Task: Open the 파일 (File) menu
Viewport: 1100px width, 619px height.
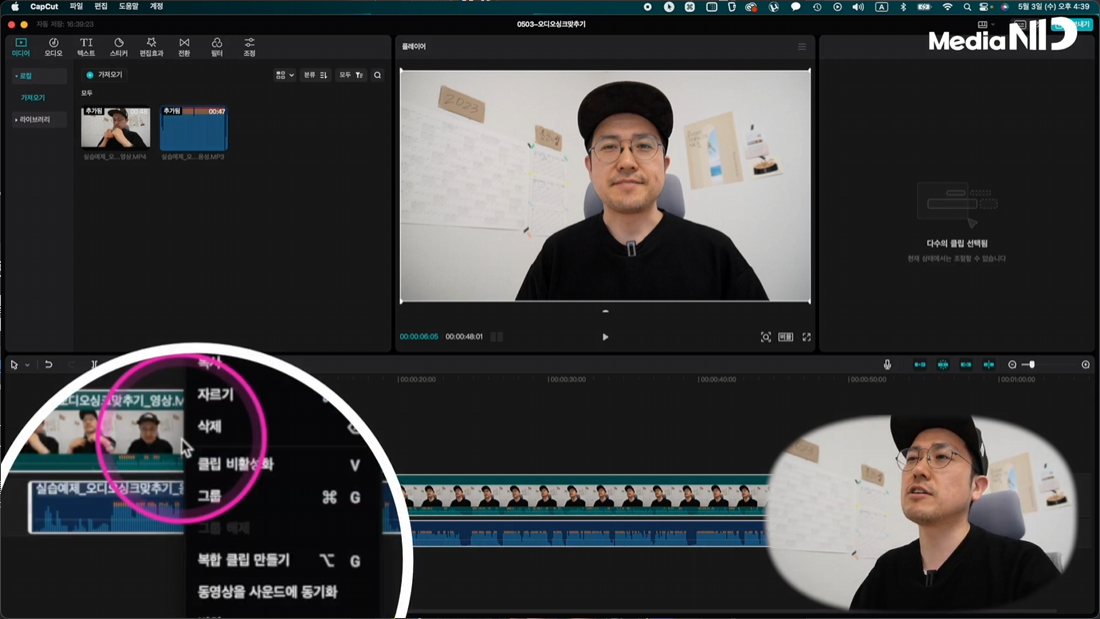Action: [76, 6]
